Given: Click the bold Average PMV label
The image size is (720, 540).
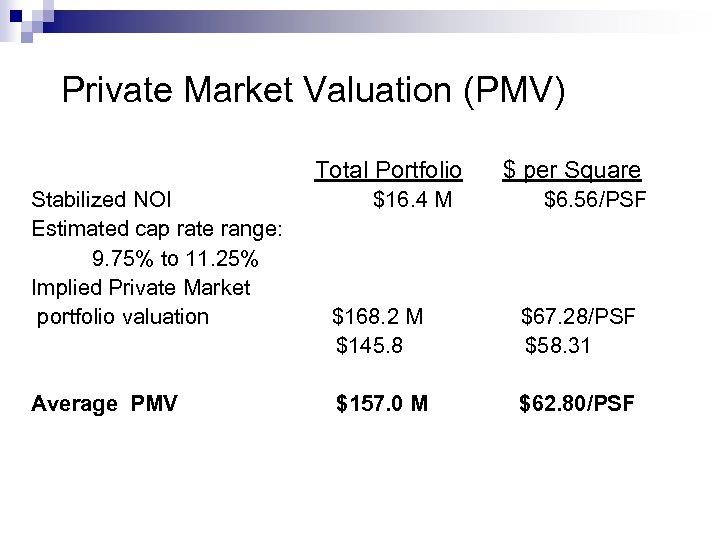Looking at the screenshot, I should pos(105,404).
